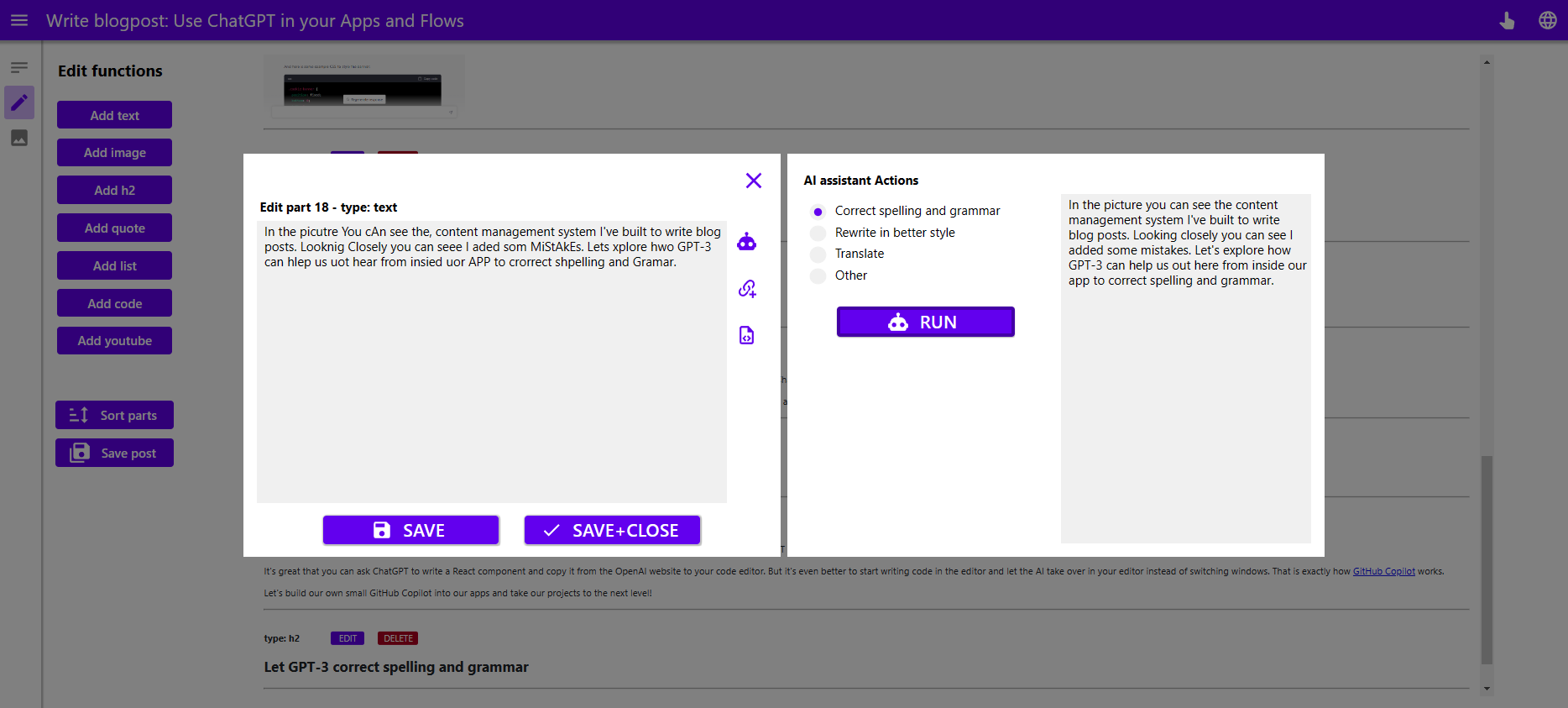Click the code screenshot thumbnail at top
The height and width of the screenshot is (708, 1568).
click(363, 87)
